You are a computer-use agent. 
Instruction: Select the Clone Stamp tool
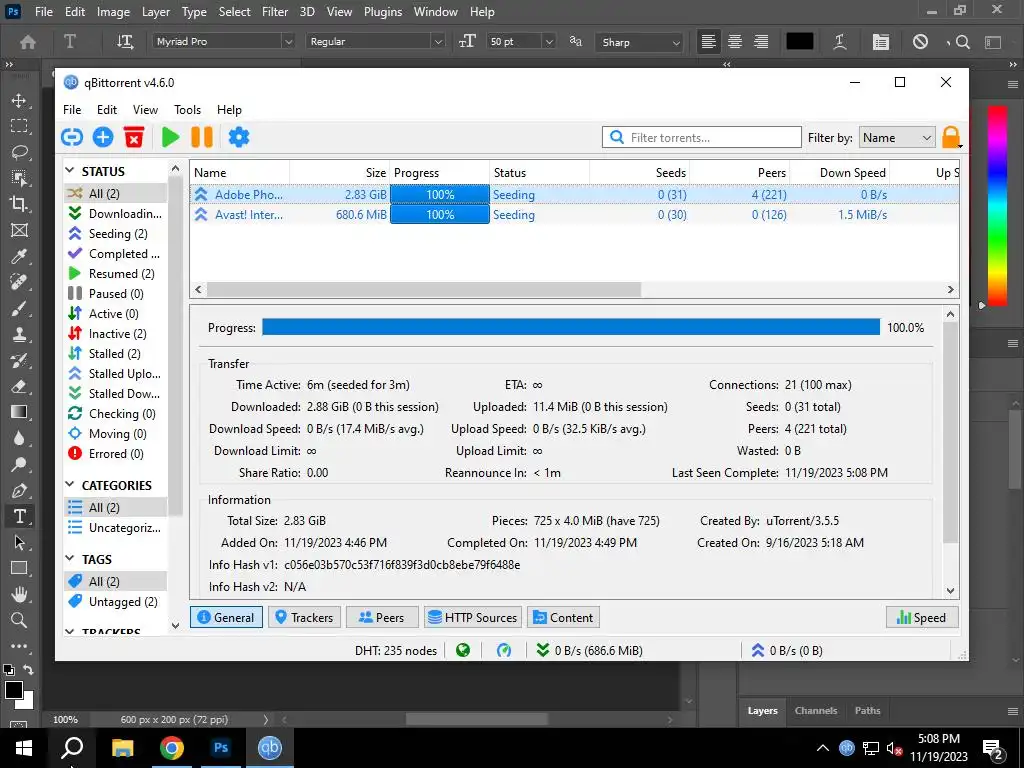(19, 334)
